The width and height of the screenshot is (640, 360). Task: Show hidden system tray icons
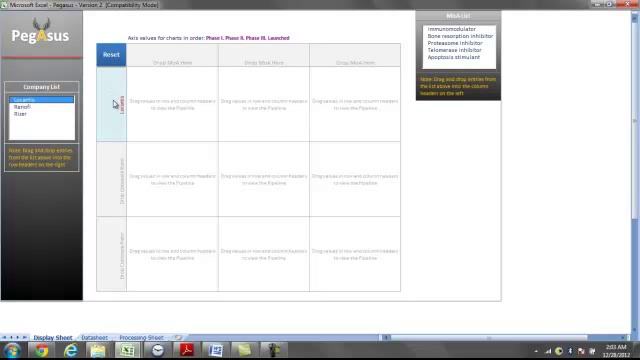click(x=536, y=351)
